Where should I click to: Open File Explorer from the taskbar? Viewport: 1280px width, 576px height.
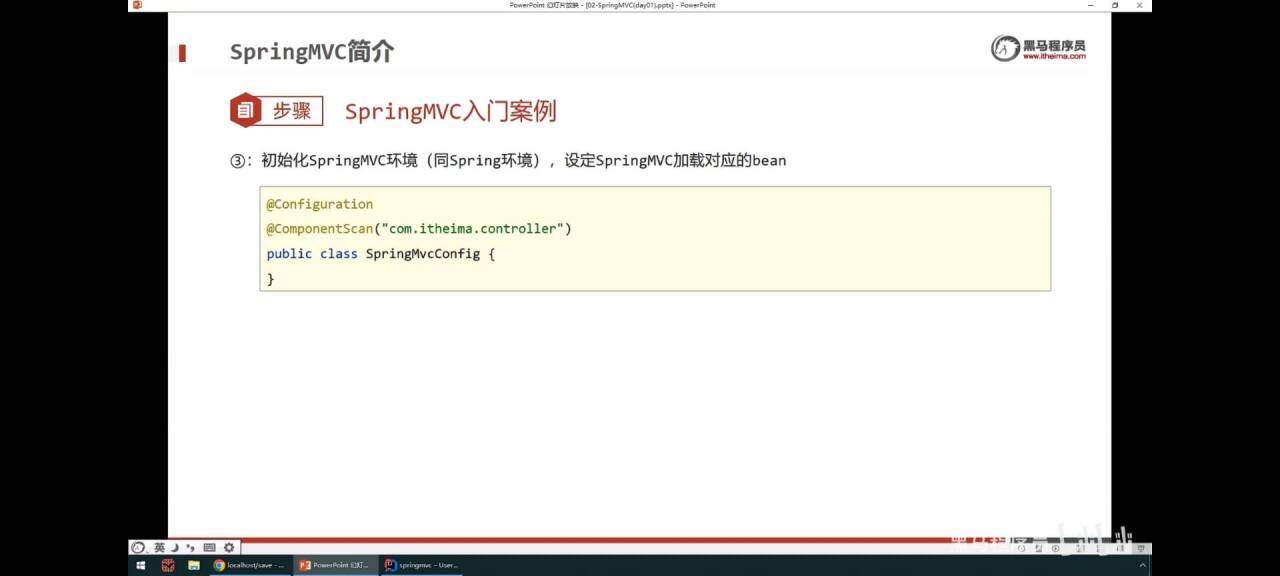[194, 565]
